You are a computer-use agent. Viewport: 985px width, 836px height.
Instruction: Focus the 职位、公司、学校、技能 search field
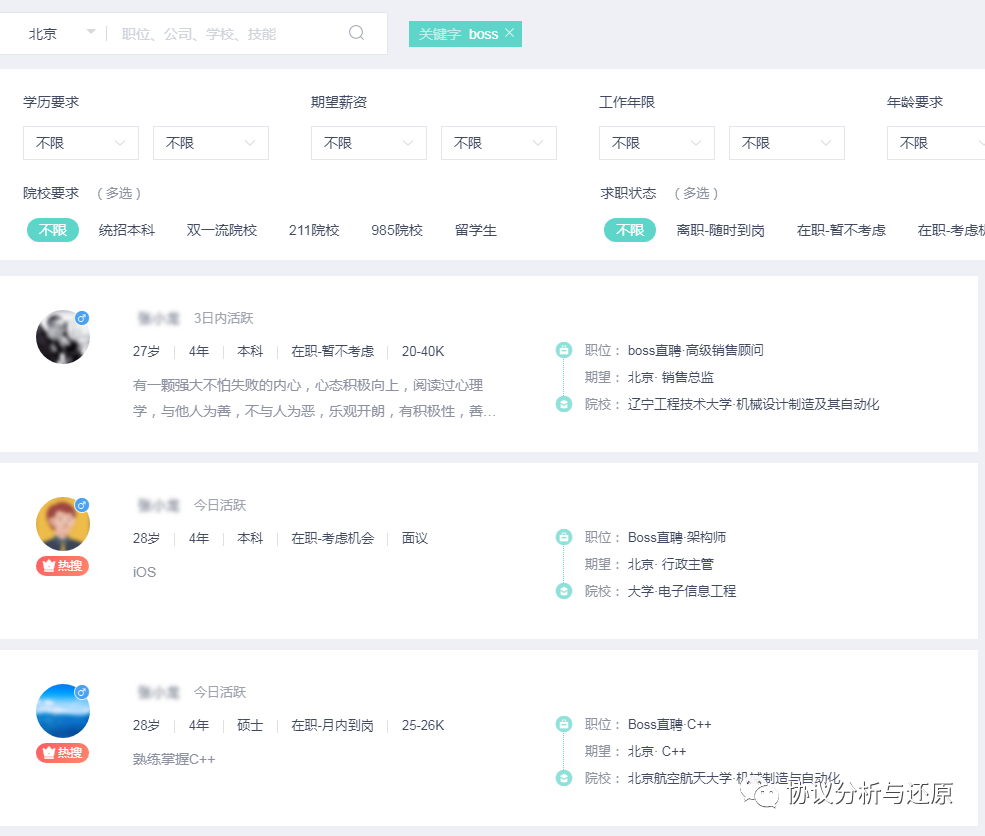pos(199,34)
